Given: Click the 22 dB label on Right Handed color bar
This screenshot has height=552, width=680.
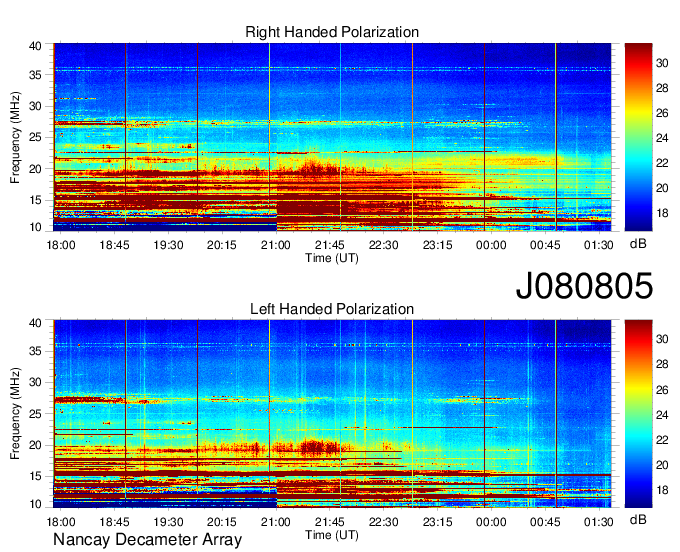Looking at the screenshot, I should 662,163.
